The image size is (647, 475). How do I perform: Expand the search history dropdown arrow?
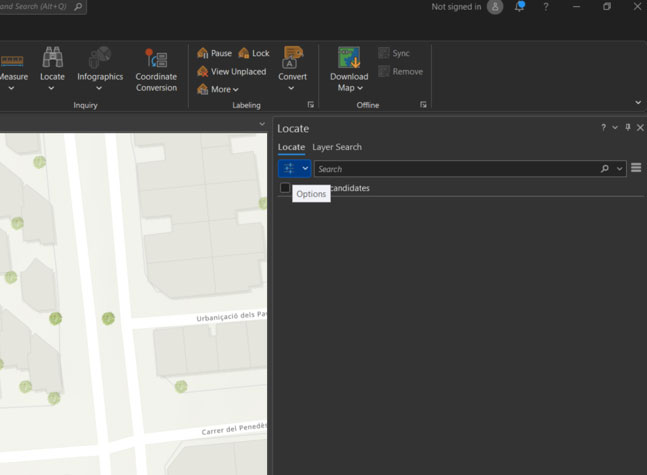click(619, 169)
